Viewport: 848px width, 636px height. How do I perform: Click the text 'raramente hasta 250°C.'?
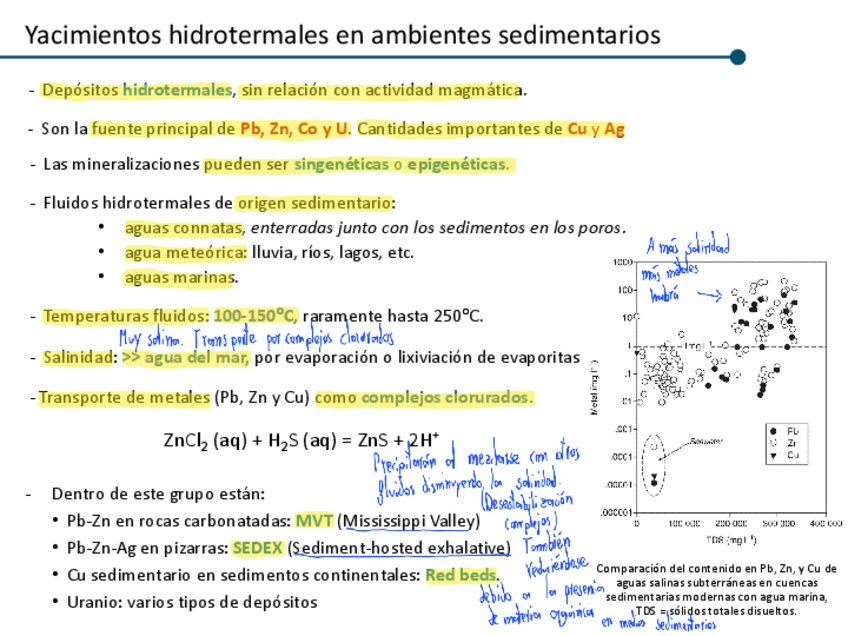pyautogui.click(x=393, y=316)
